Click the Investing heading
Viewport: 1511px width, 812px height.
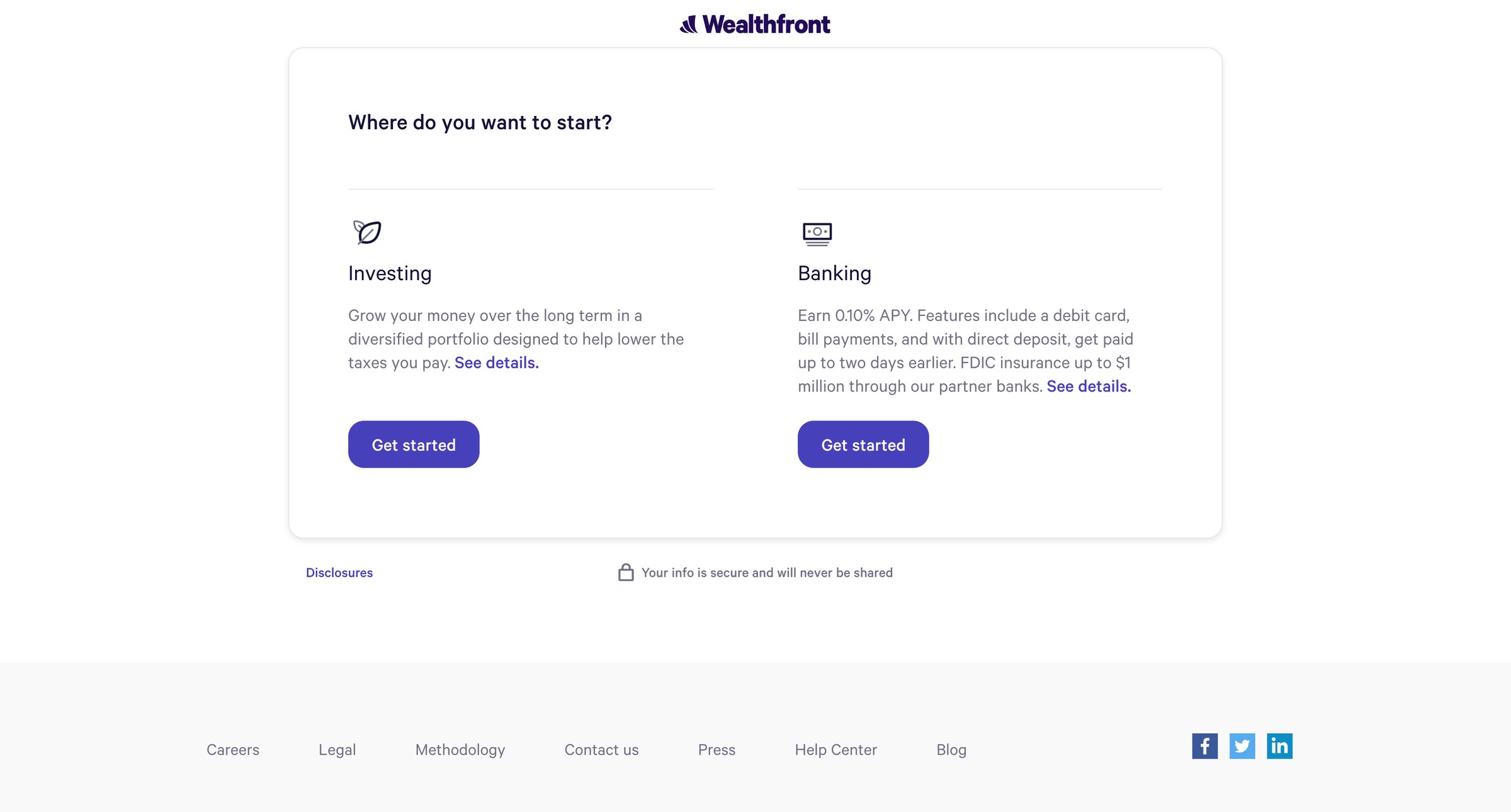tap(390, 274)
